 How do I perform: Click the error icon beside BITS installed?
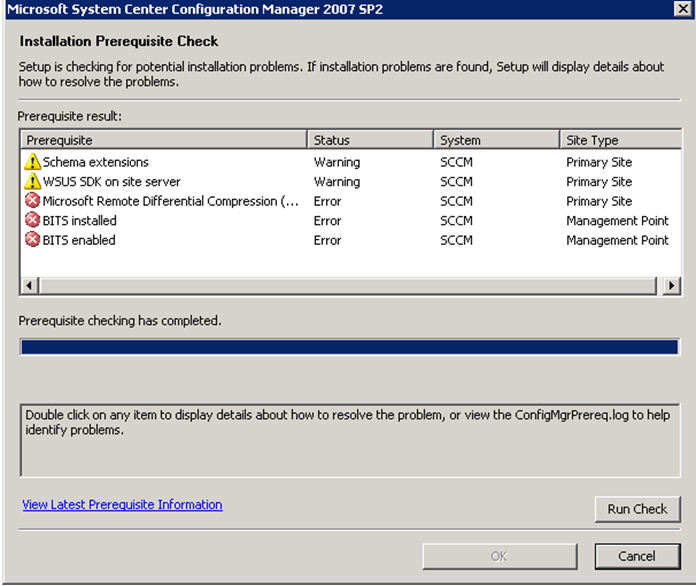pos(32,220)
